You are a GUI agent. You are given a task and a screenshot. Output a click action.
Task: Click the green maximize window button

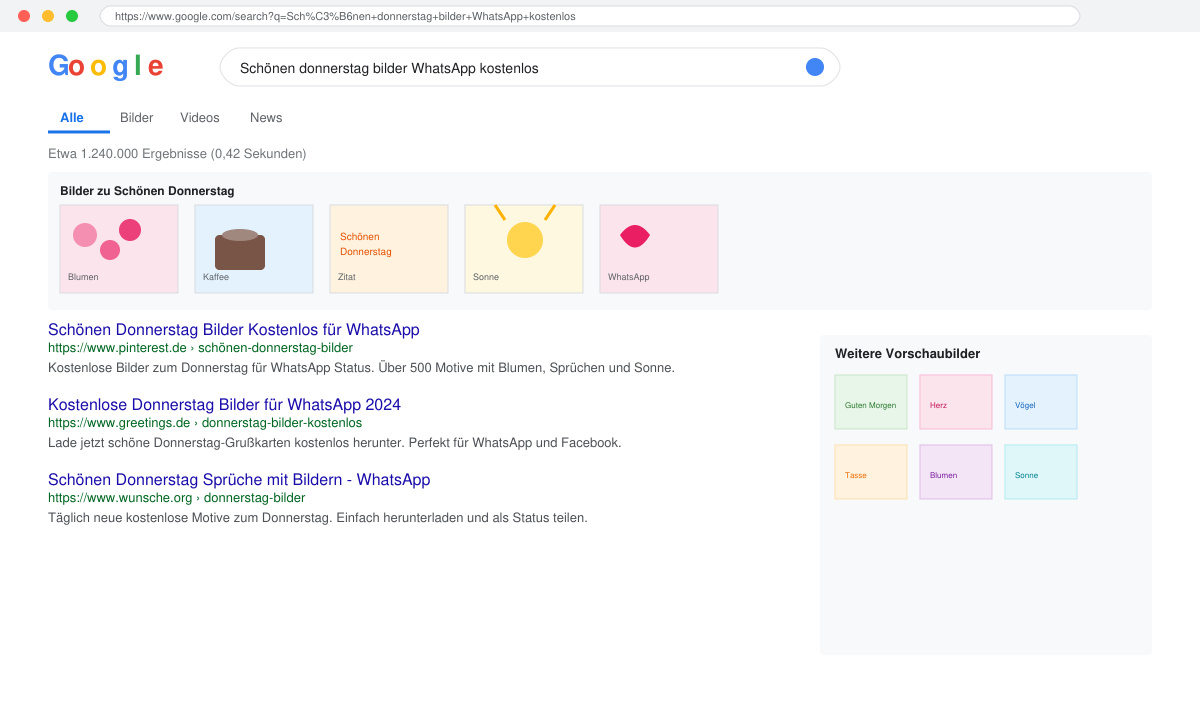point(72,16)
